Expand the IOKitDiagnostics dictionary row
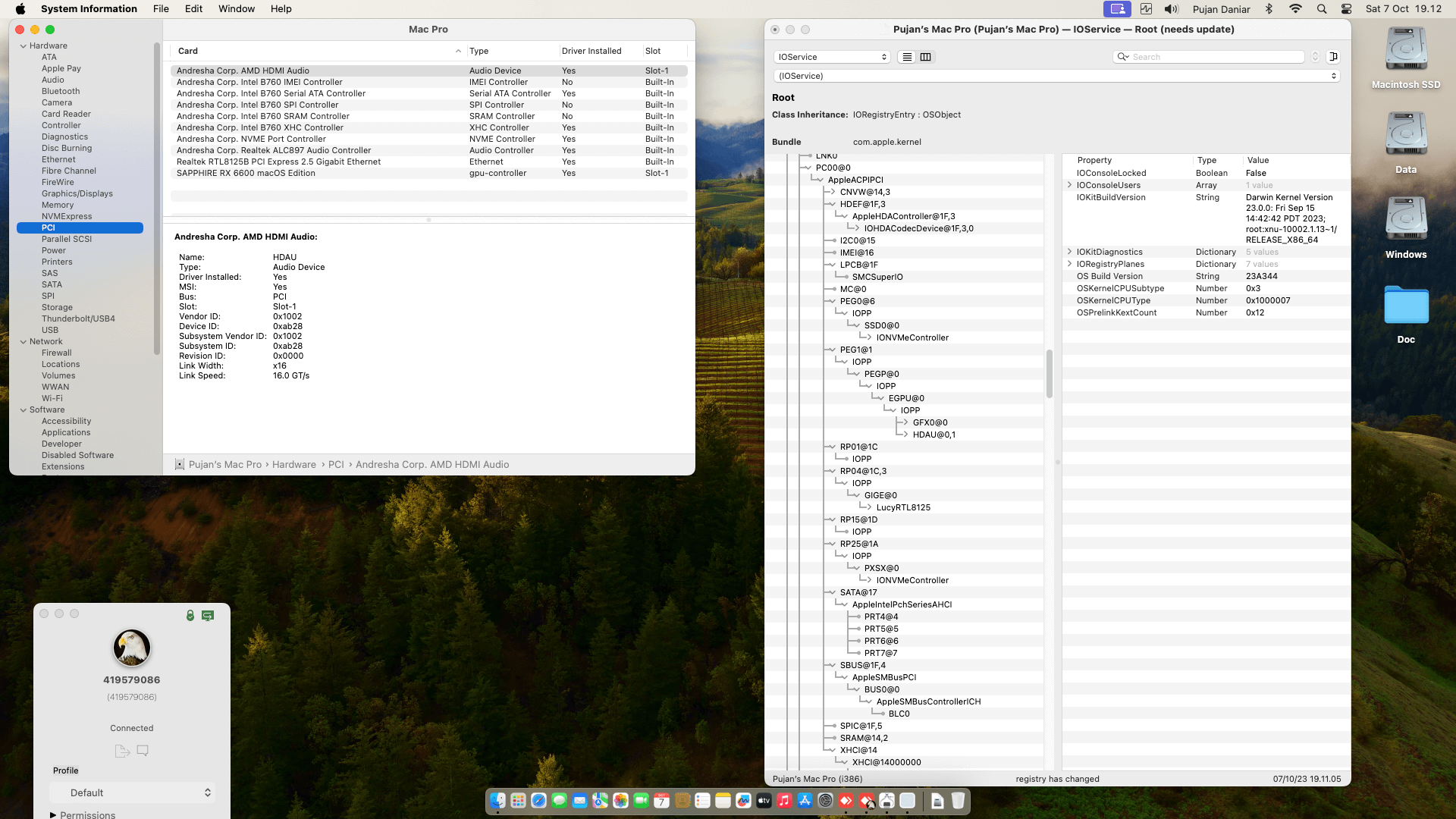The image size is (1456, 819). pos(1069,252)
